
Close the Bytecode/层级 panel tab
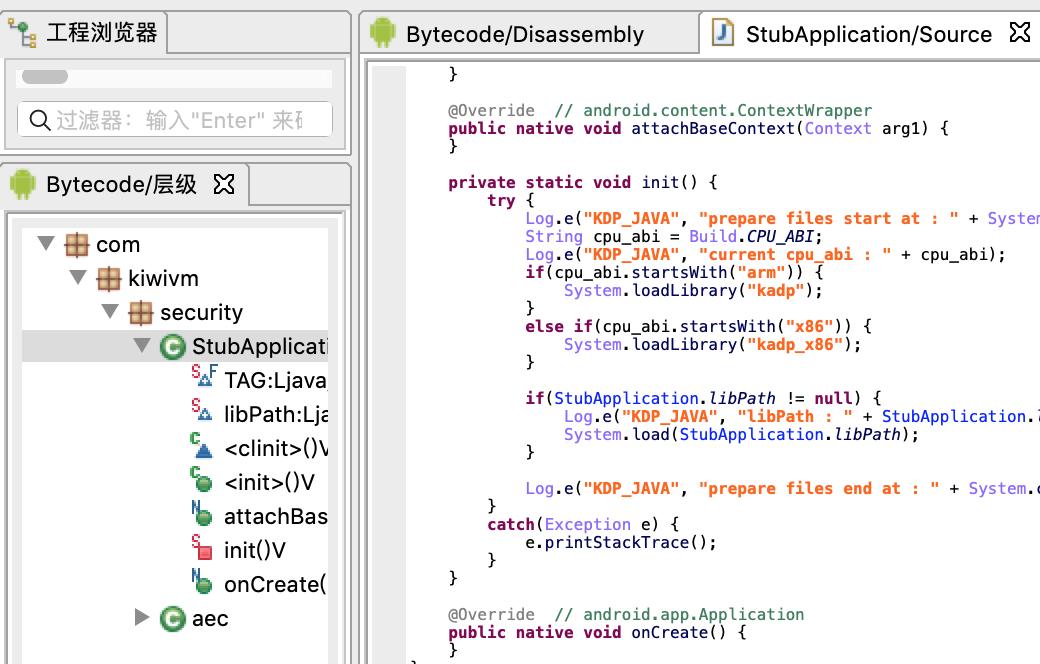(x=225, y=184)
